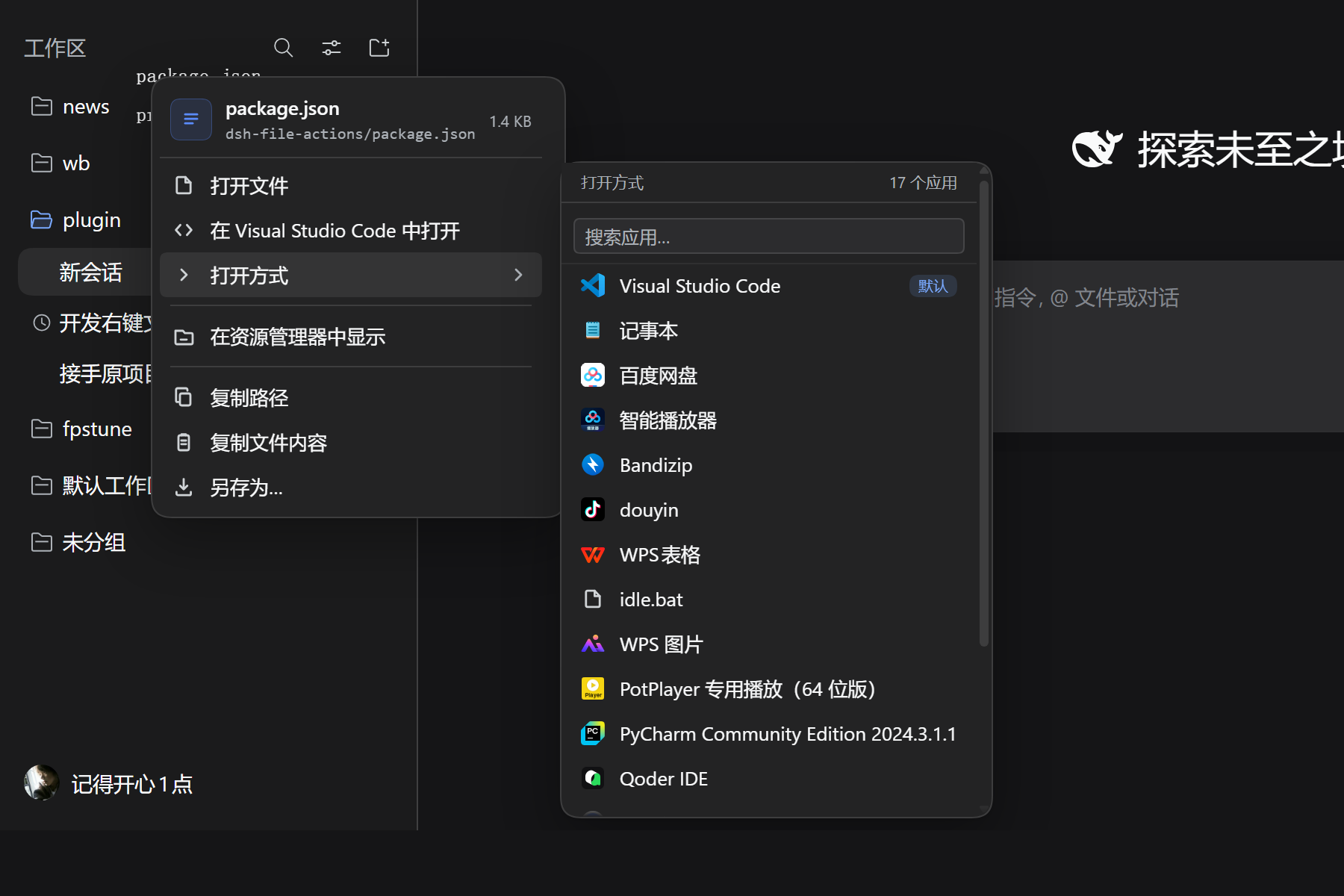Select 在资源管理器中显示 menu entry

(351, 337)
